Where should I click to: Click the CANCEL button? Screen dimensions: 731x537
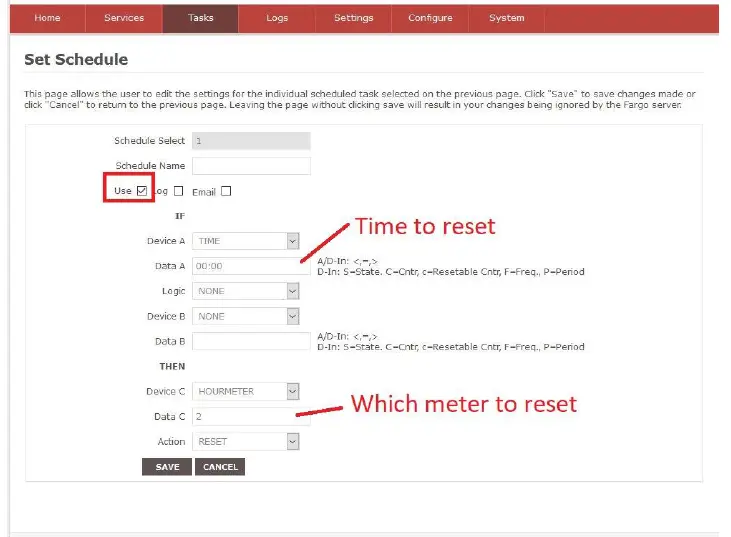[x=220, y=467]
